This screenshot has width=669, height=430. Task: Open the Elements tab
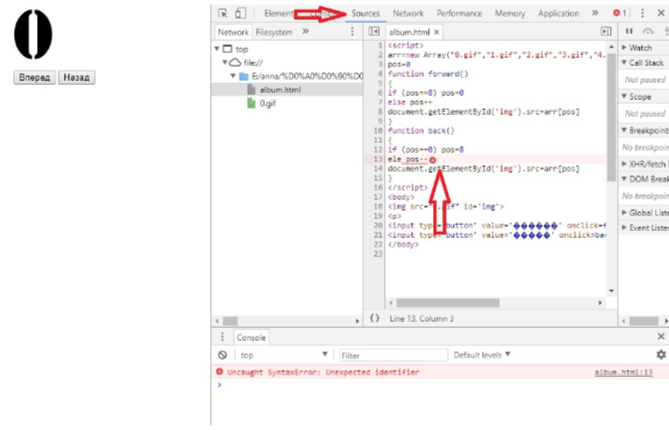coord(279,14)
